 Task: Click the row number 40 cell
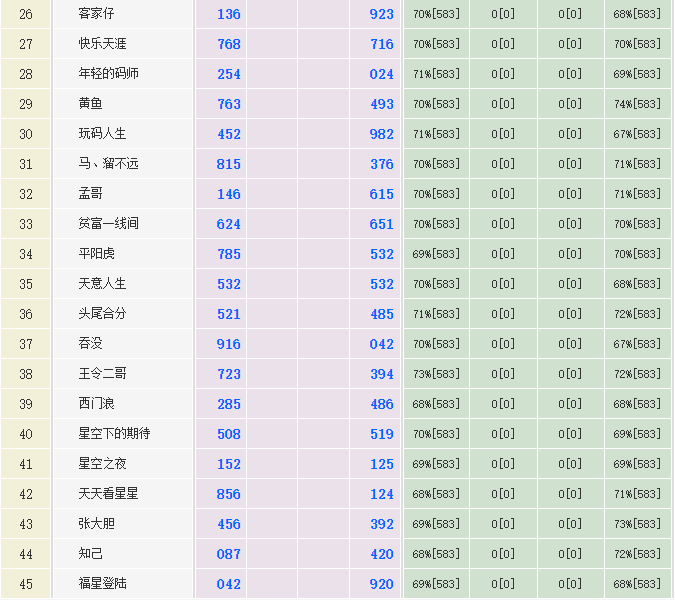point(26,434)
